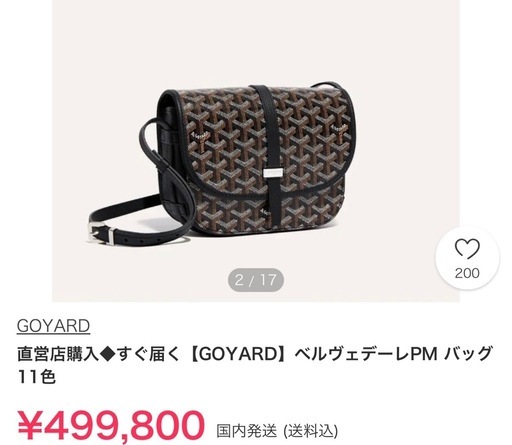Open the GOYARD brand link
This screenshot has width=512, height=445.
53,326
